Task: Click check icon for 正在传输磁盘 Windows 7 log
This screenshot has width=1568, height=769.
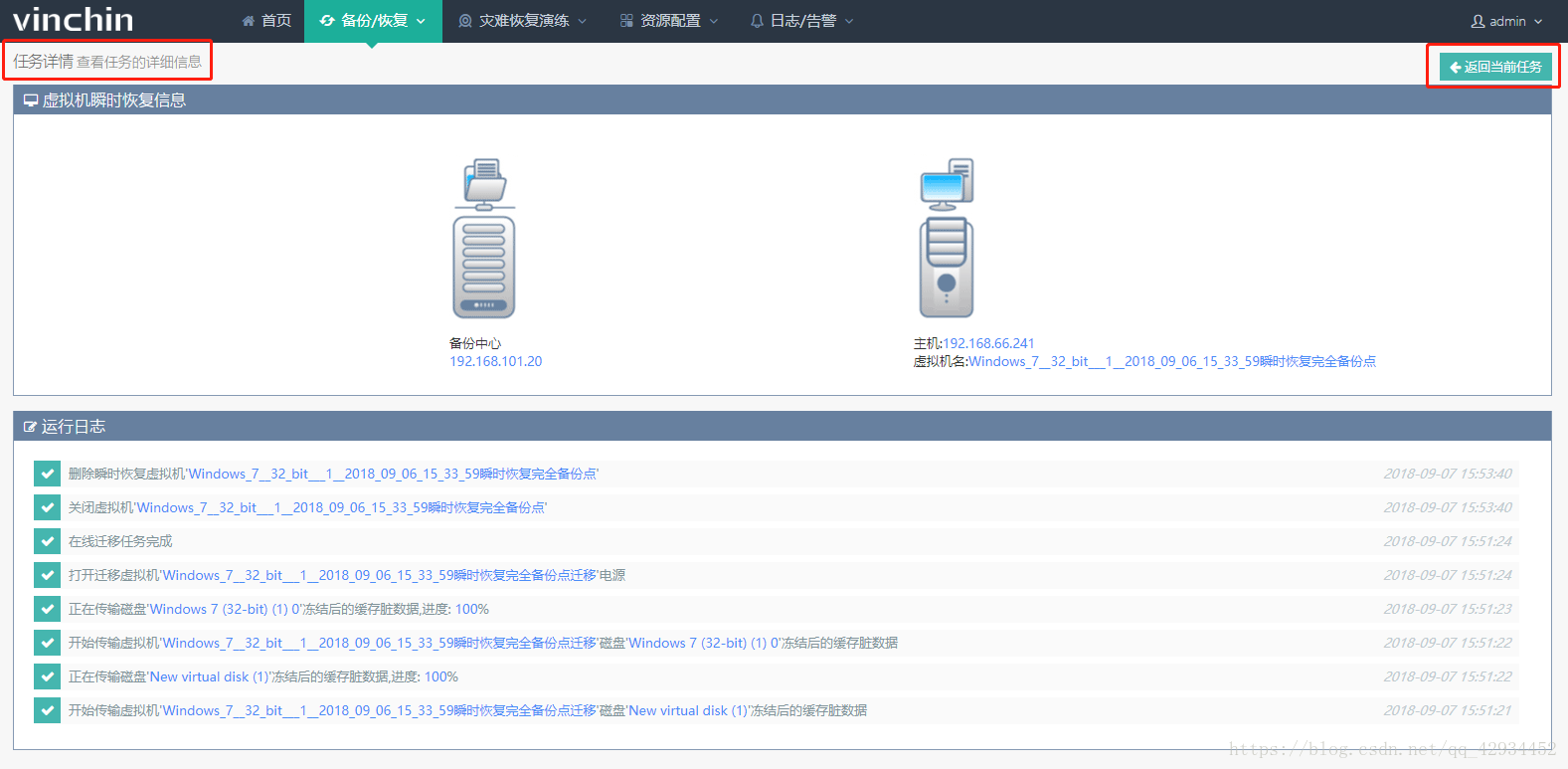Action: (x=47, y=609)
